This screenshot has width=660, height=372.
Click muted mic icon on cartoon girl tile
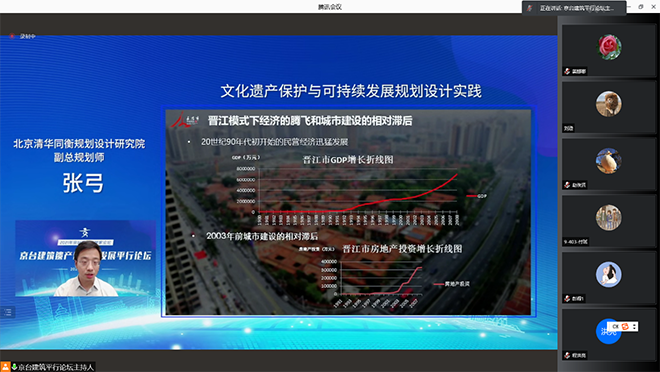[567, 298]
